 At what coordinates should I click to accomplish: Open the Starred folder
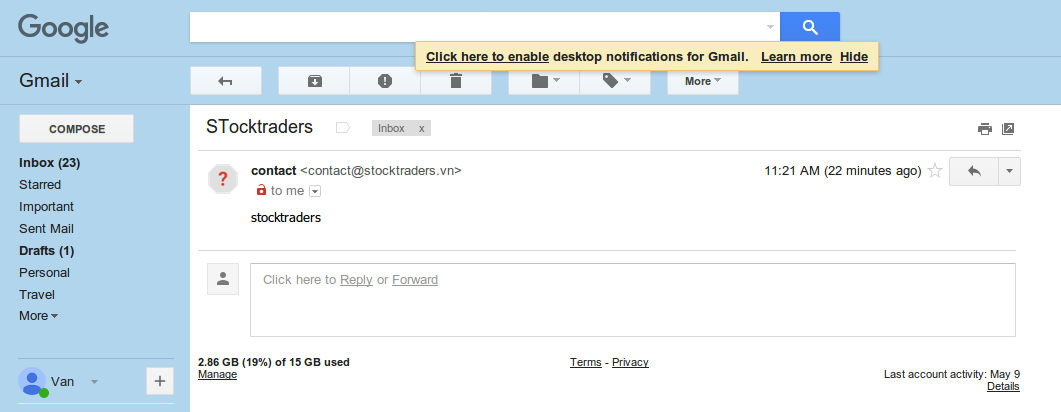pyautogui.click(x=40, y=185)
